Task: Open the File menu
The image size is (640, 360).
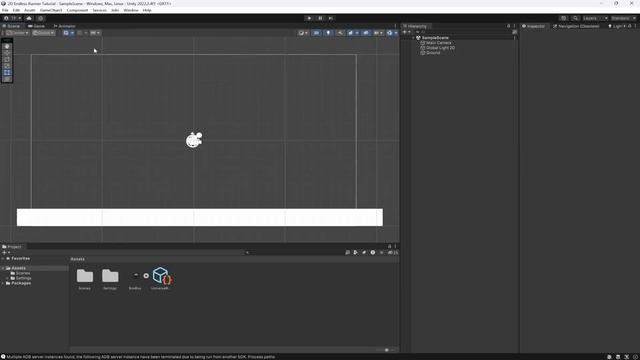Action: click(5, 10)
